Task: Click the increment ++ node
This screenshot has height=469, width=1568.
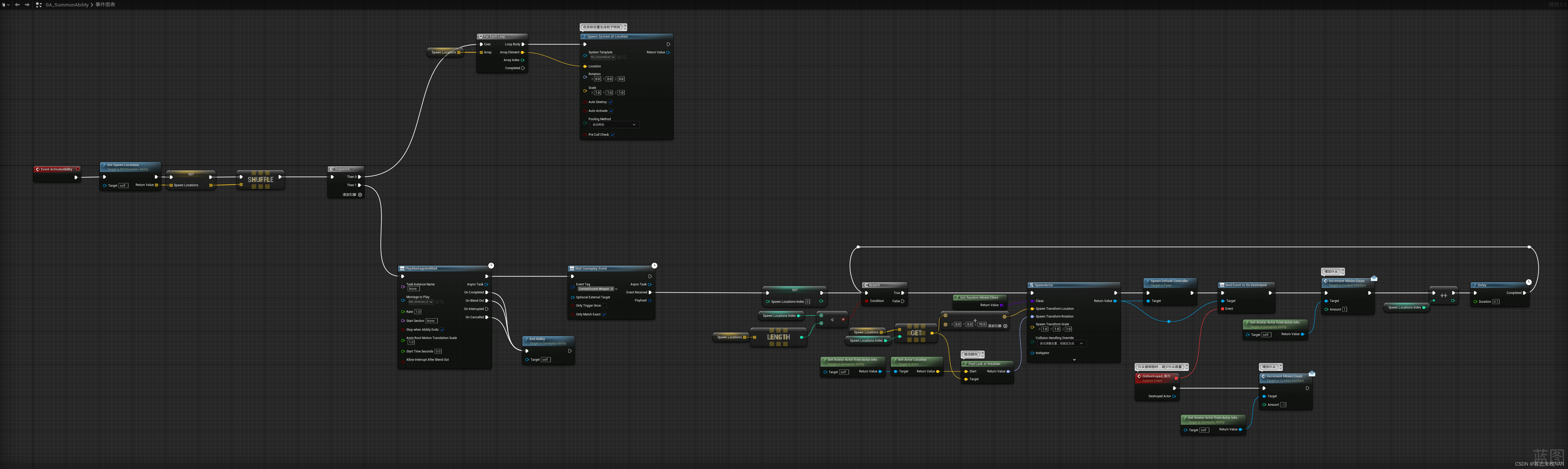Action: pos(1443,295)
